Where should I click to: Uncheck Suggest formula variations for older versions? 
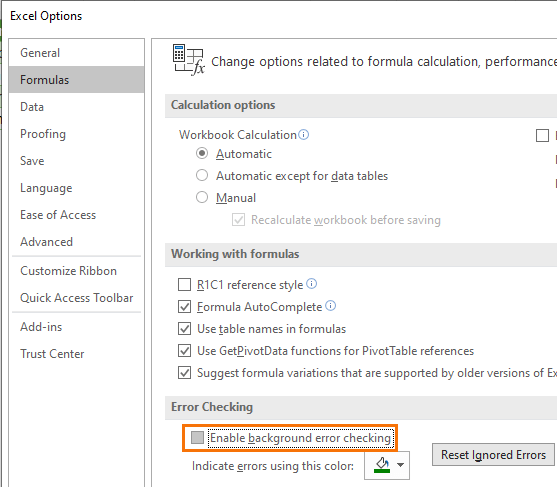[184, 373]
